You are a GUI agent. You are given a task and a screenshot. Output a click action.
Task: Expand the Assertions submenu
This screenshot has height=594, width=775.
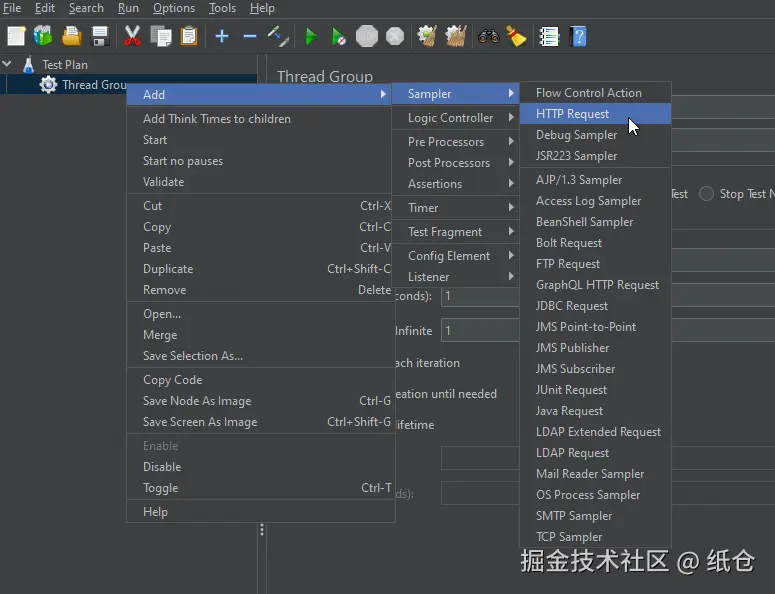(x=455, y=184)
